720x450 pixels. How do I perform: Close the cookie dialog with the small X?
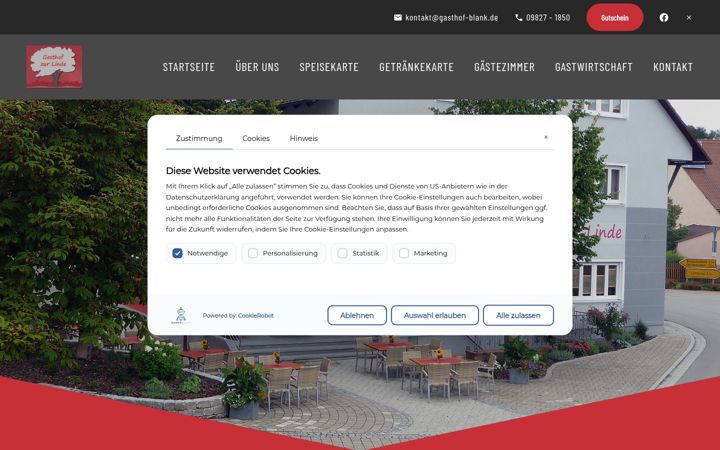tap(546, 137)
